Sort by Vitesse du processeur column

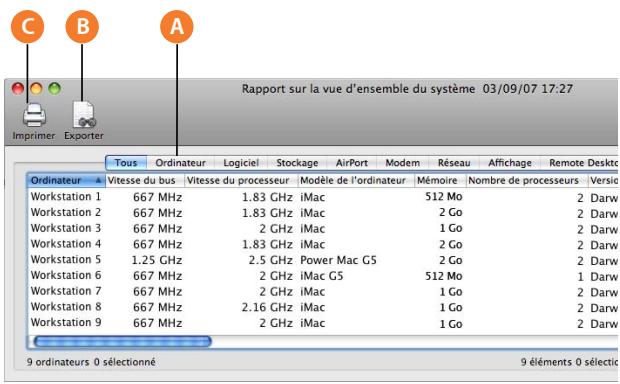click(x=241, y=180)
